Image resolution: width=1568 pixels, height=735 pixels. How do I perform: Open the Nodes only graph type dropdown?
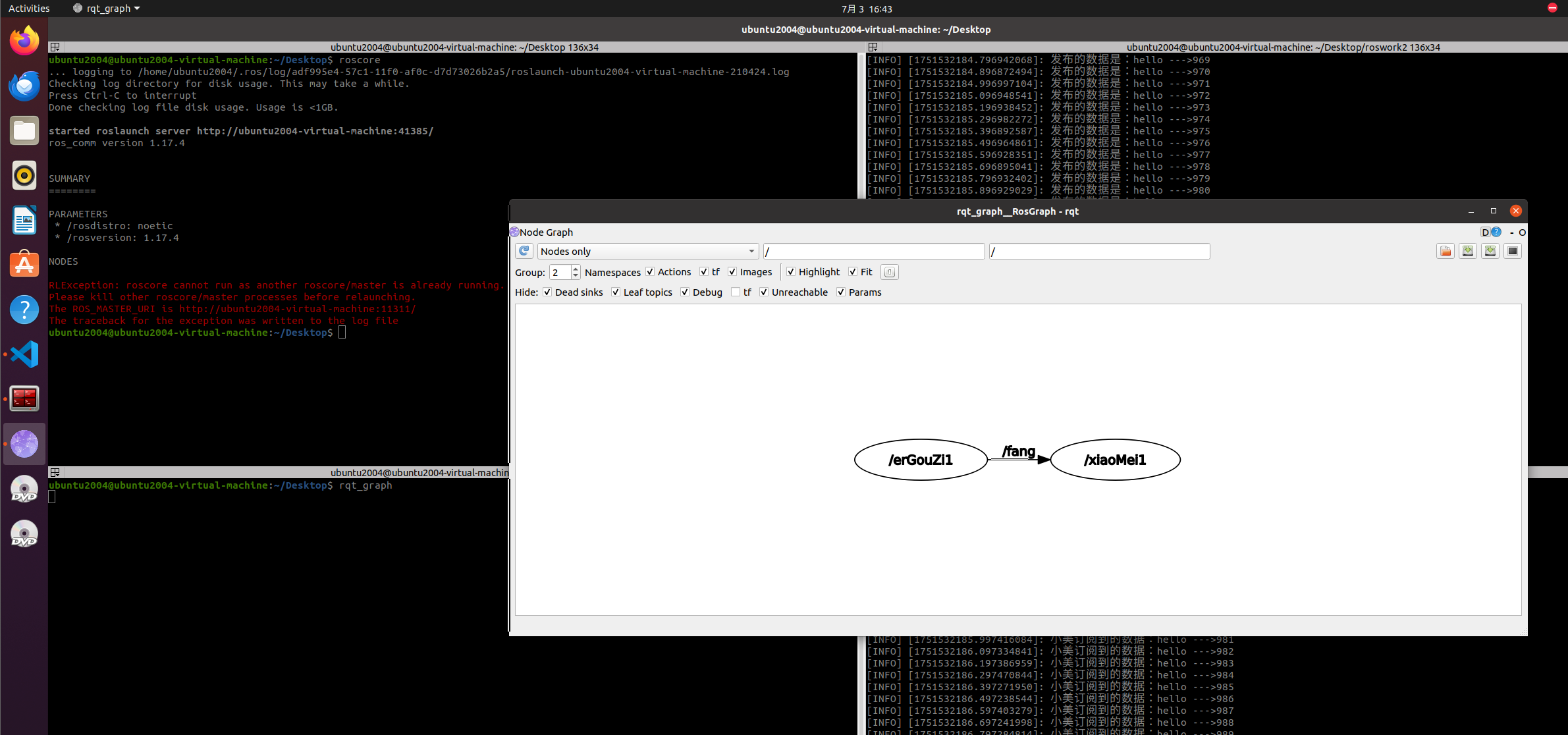click(647, 252)
